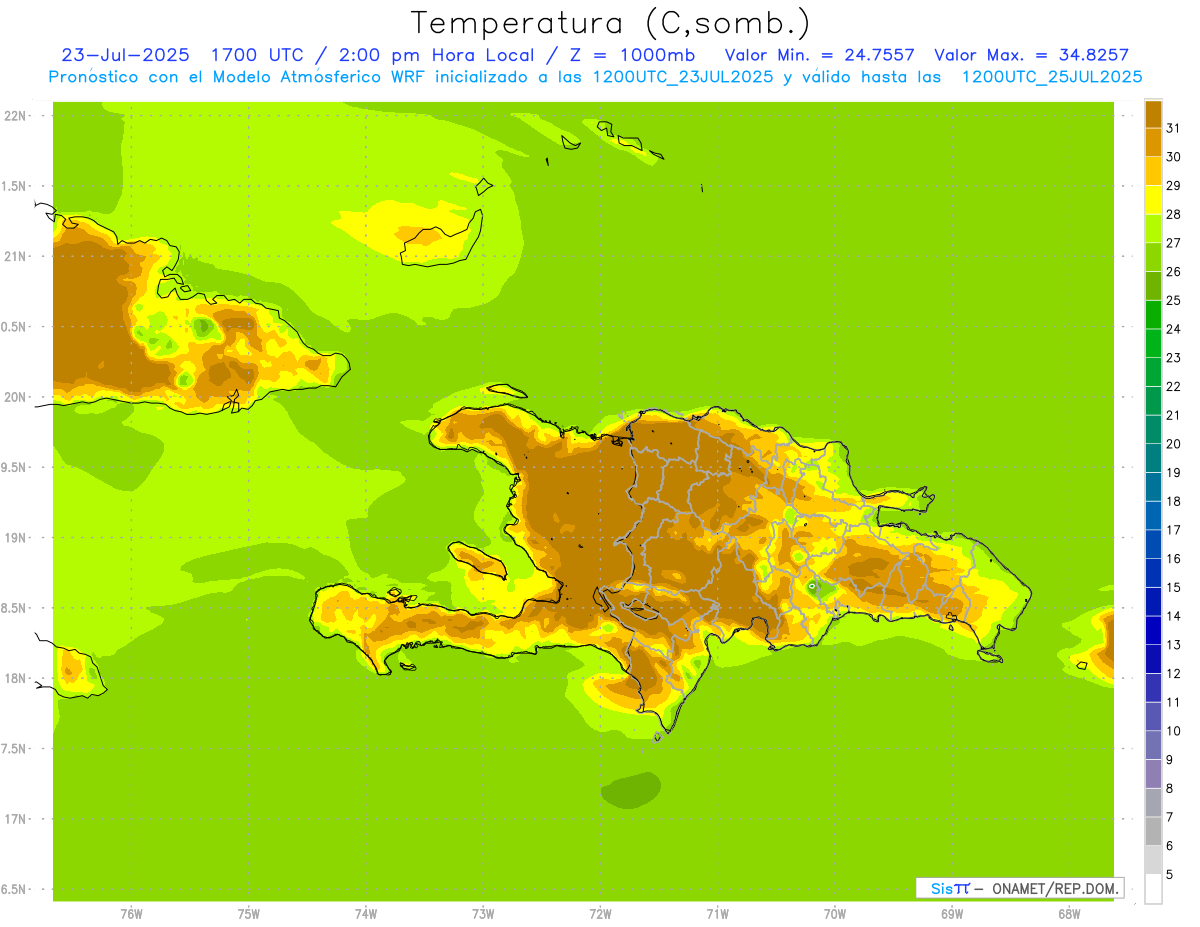Click the '17N' latitude axis label
The width and height of the screenshot is (1200, 927).
[15, 820]
